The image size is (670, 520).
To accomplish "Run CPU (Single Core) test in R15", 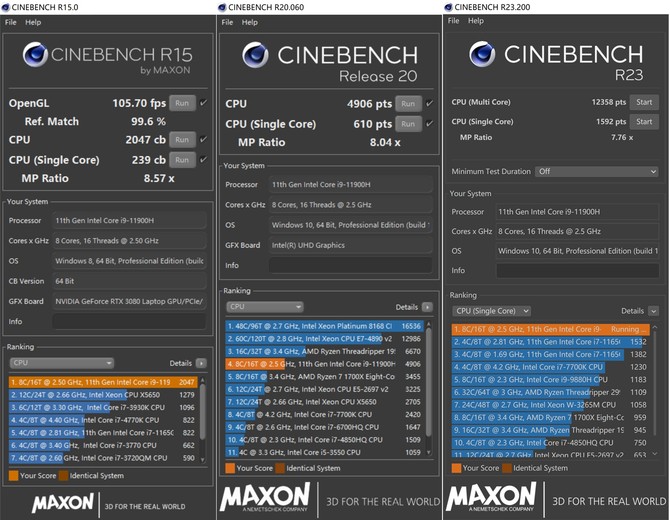I will [x=182, y=160].
